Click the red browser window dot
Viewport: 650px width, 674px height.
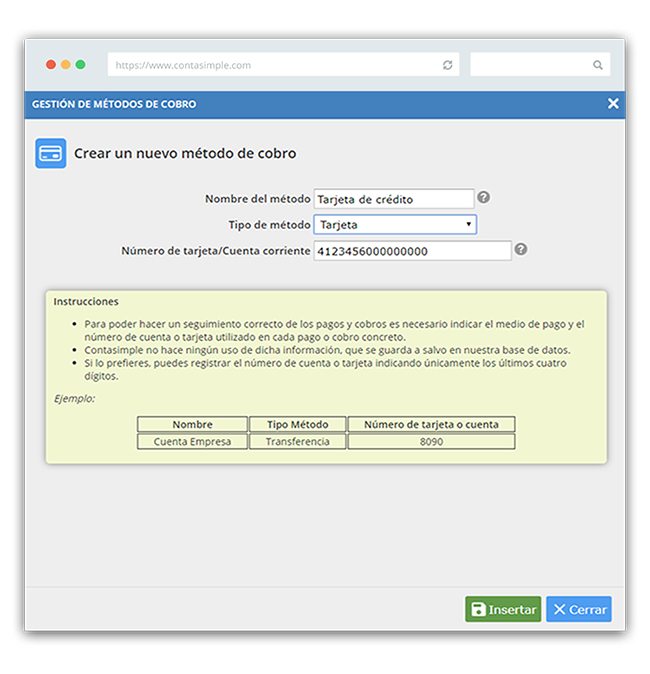51,65
